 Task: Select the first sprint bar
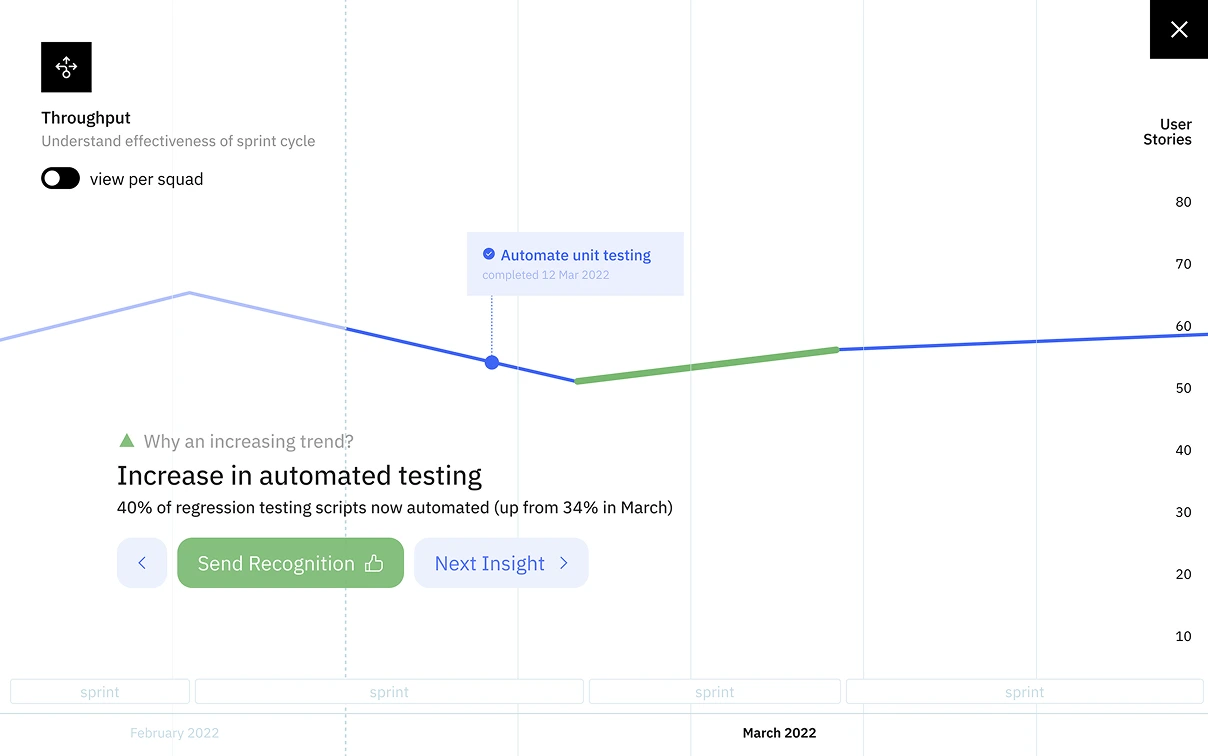[100, 692]
